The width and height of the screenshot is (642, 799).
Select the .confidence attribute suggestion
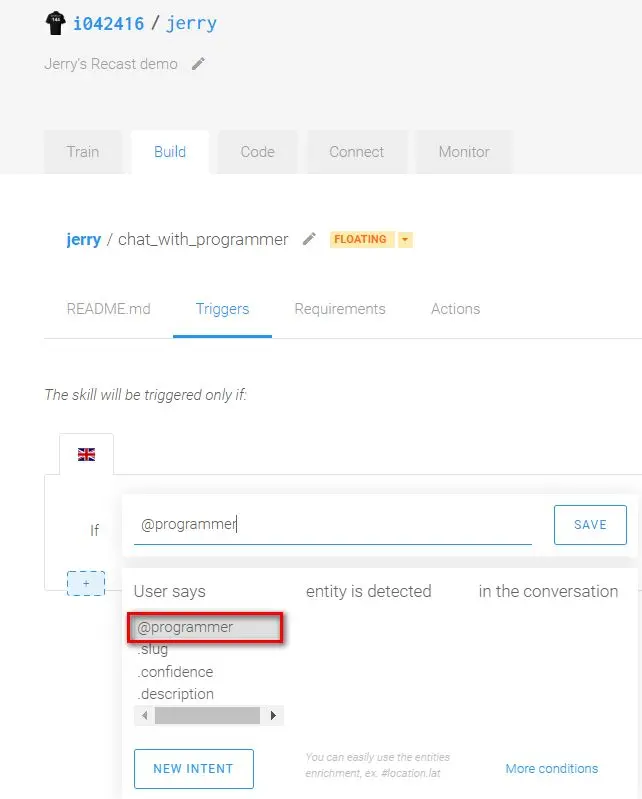(x=175, y=672)
